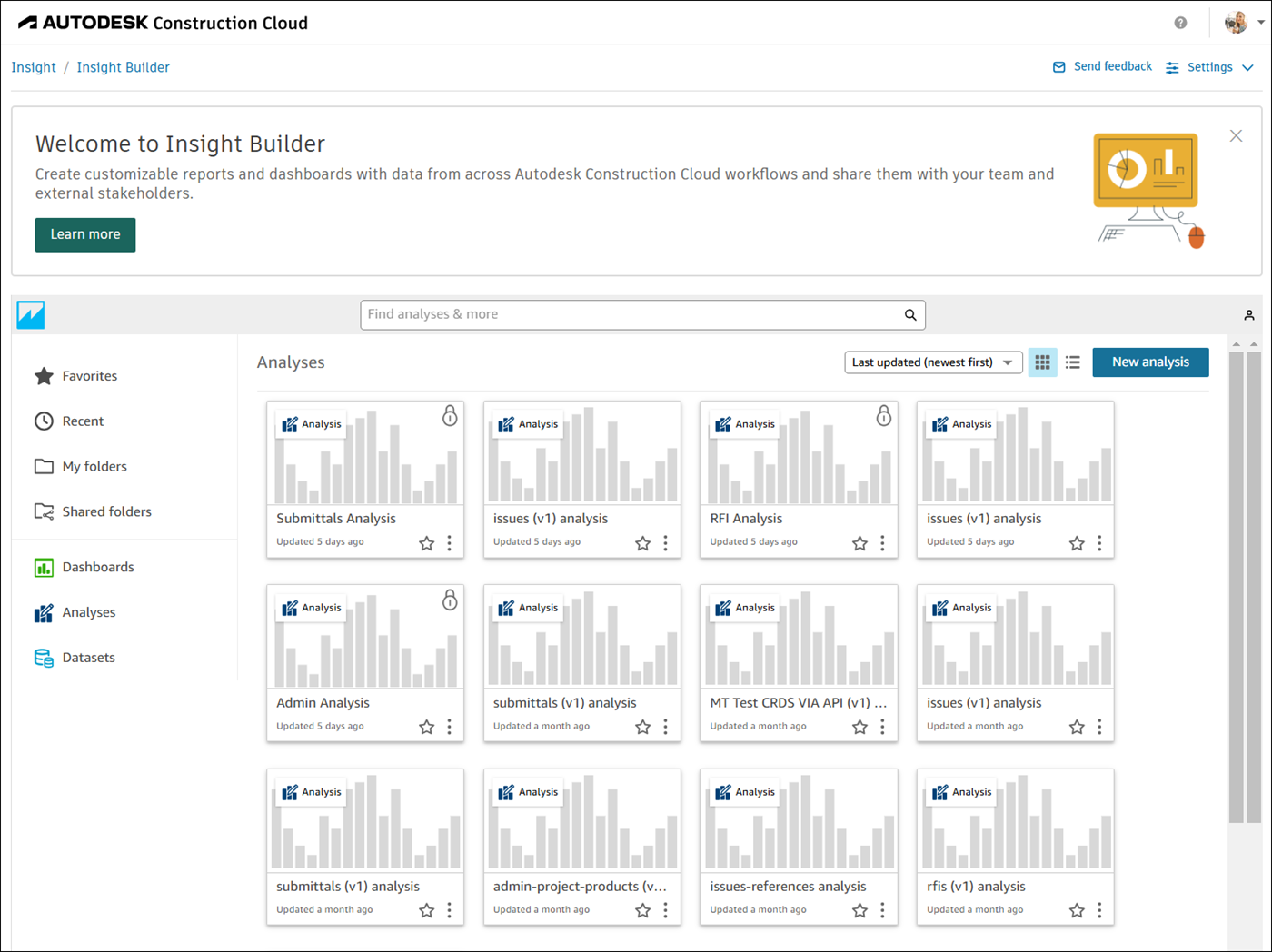Open the Last updated sort dropdown

tap(933, 362)
